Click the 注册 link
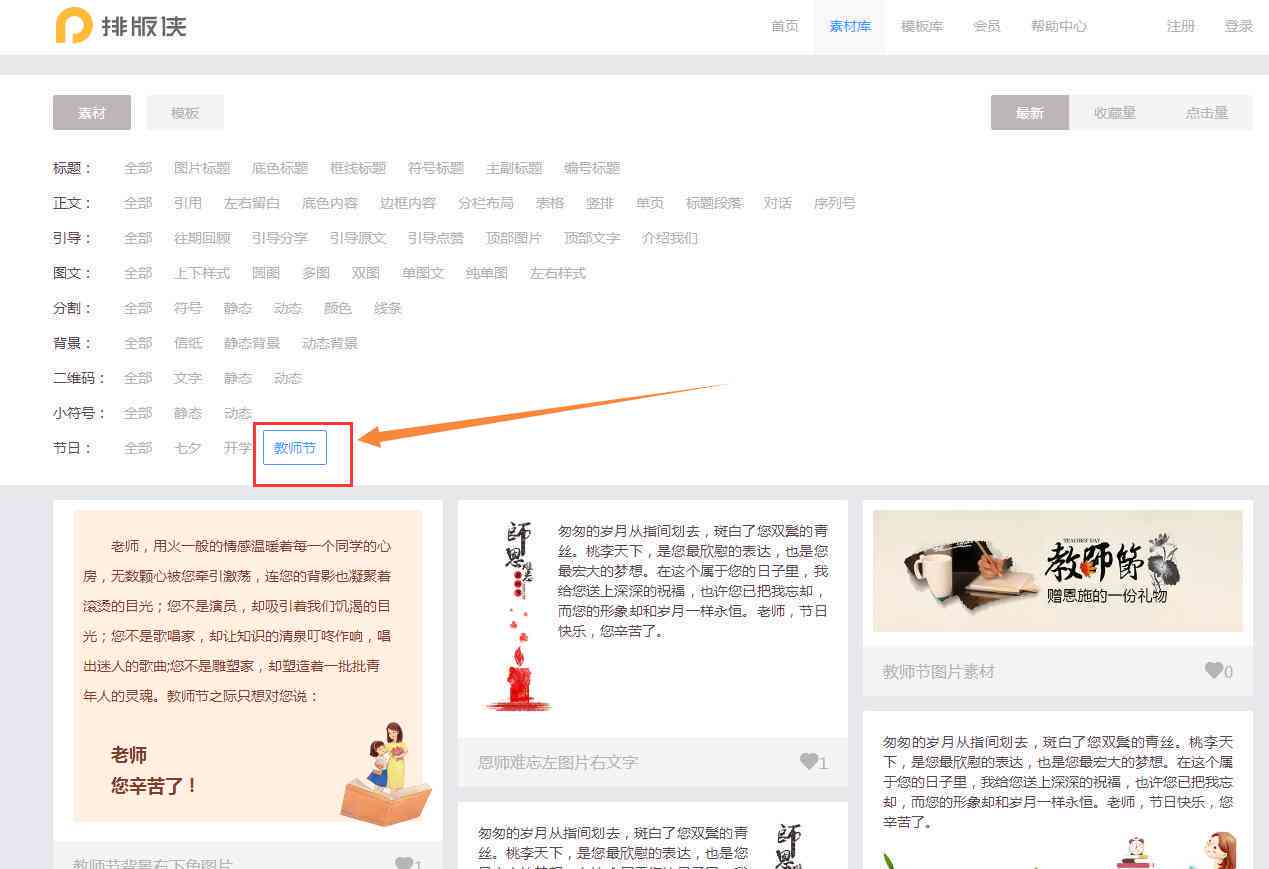 [1181, 26]
